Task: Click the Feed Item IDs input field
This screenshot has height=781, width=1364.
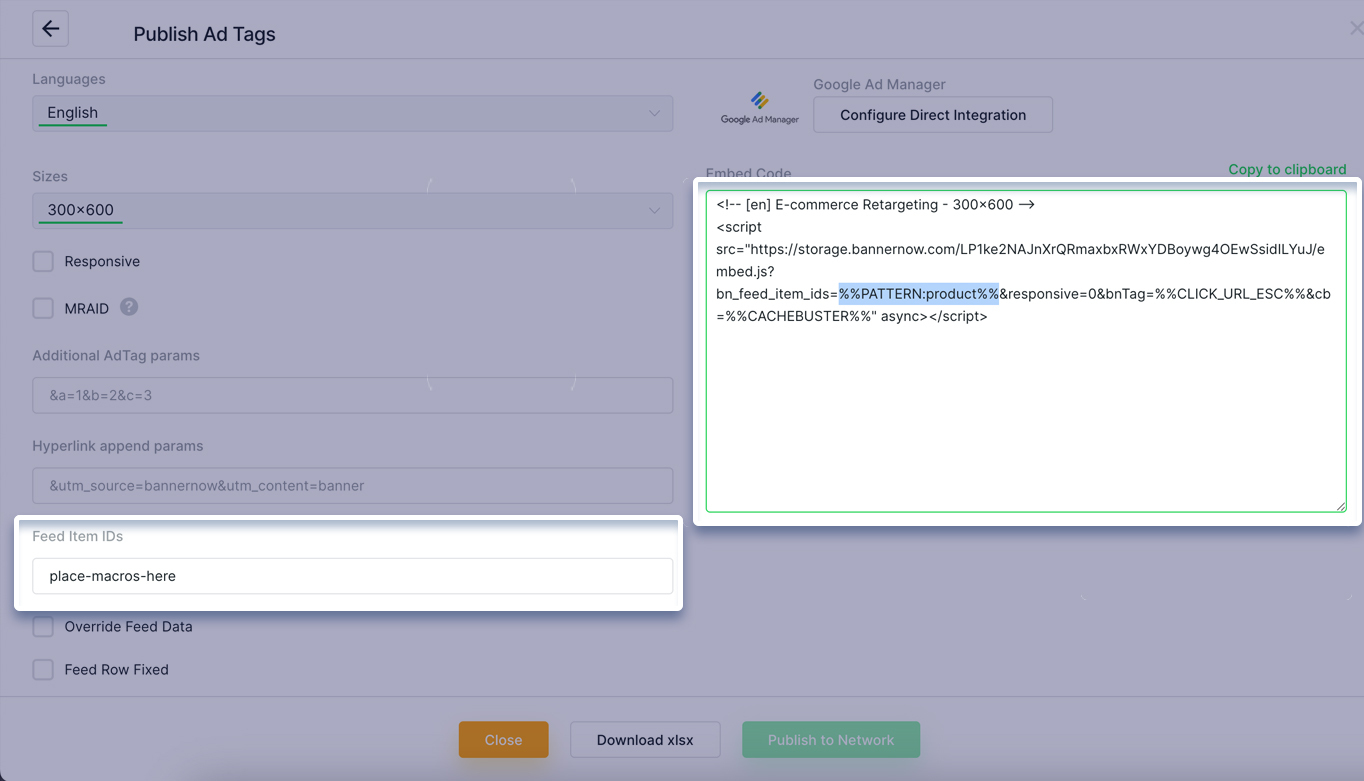Action: point(352,576)
